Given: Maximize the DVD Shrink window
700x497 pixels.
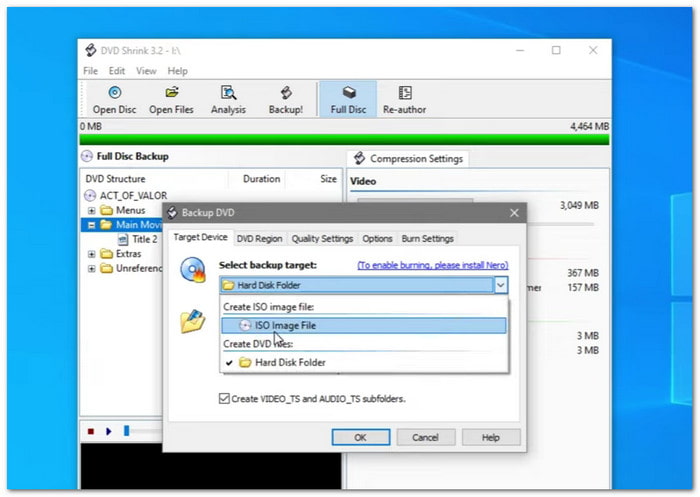Looking at the screenshot, I should click(x=556, y=50).
